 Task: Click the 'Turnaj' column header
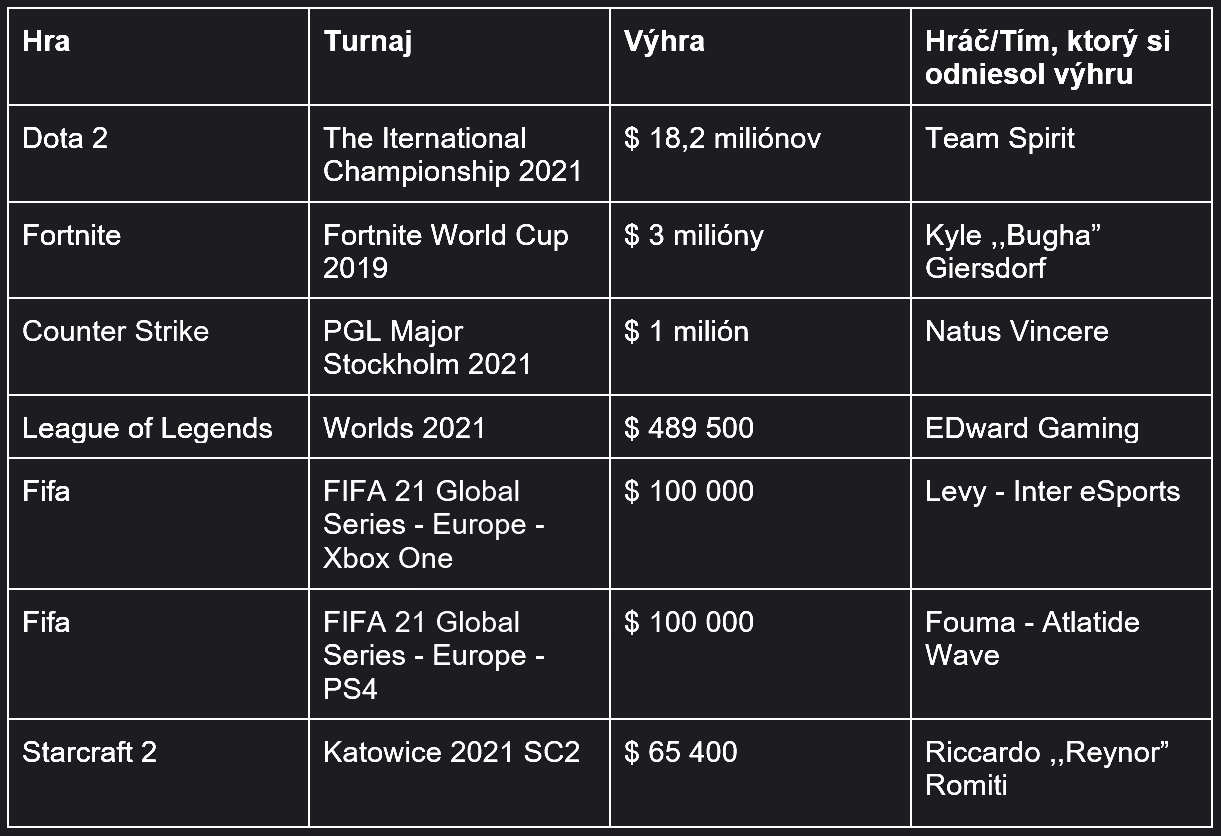coord(459,57)
